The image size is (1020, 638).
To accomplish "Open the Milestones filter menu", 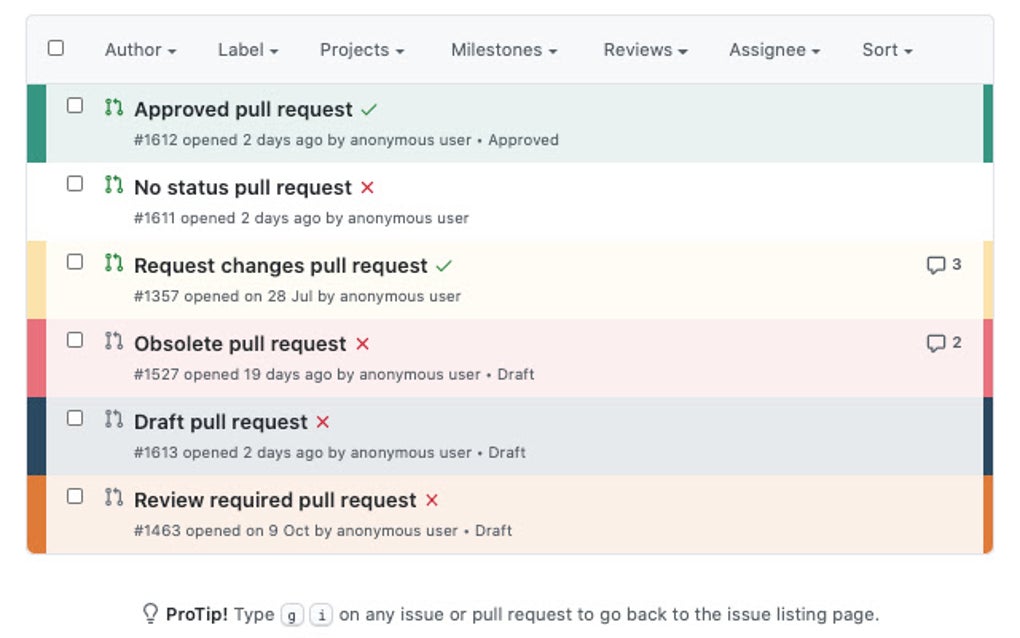I will [503, 50].
